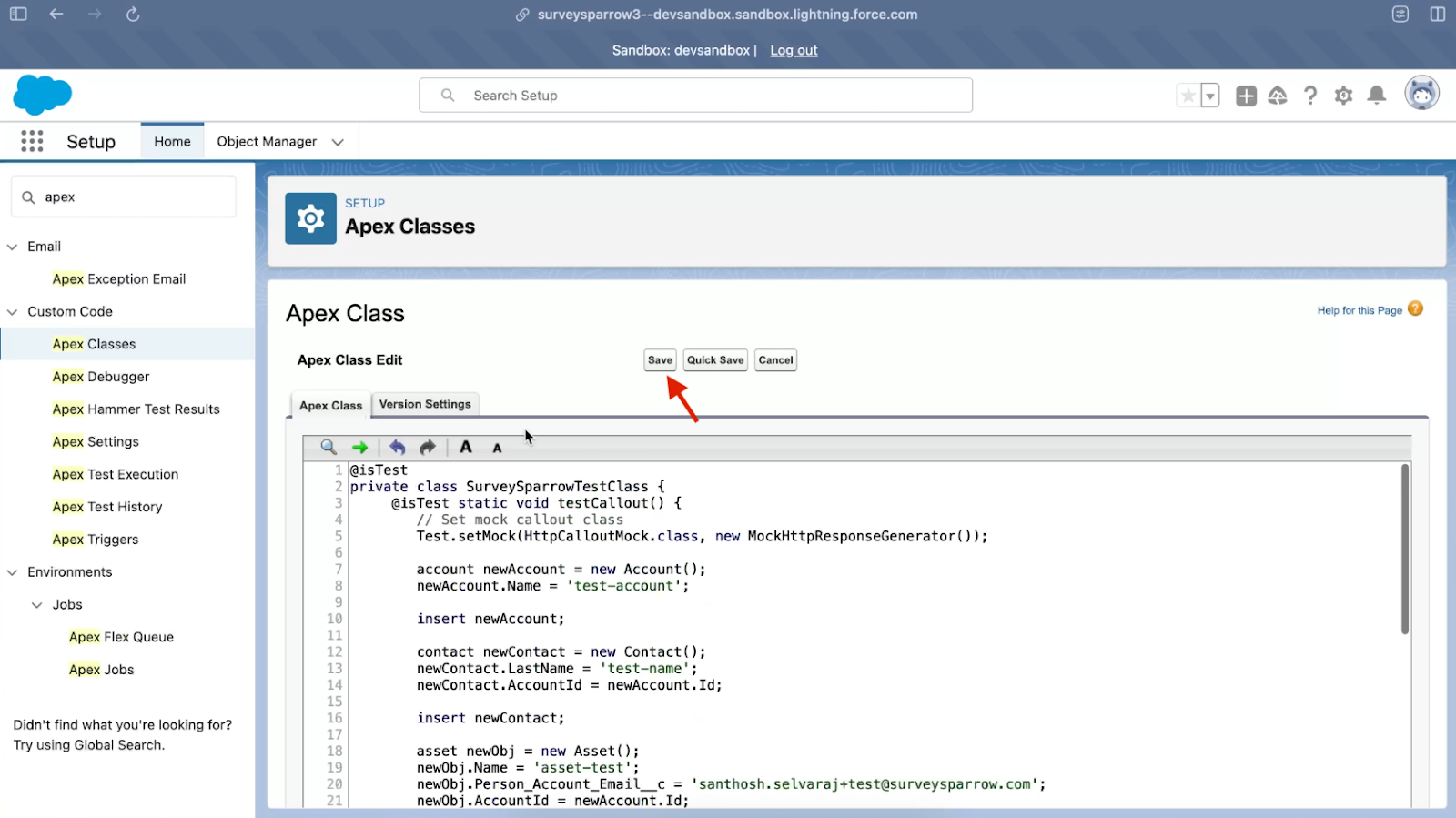Open the favorites list dropdown arrow
1456x818 pixels.
pos(1210,96)
